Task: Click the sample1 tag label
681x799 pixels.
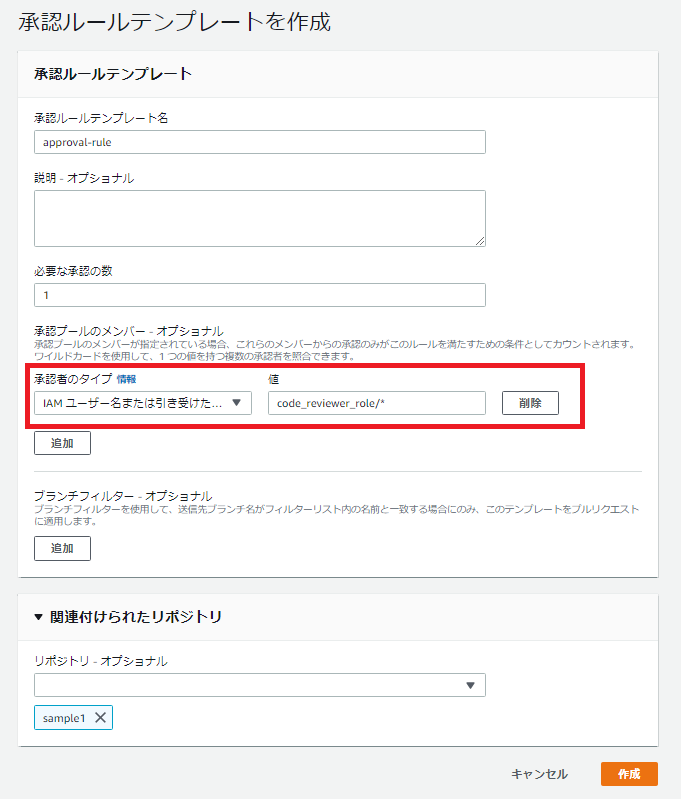Action: point(64,718)
